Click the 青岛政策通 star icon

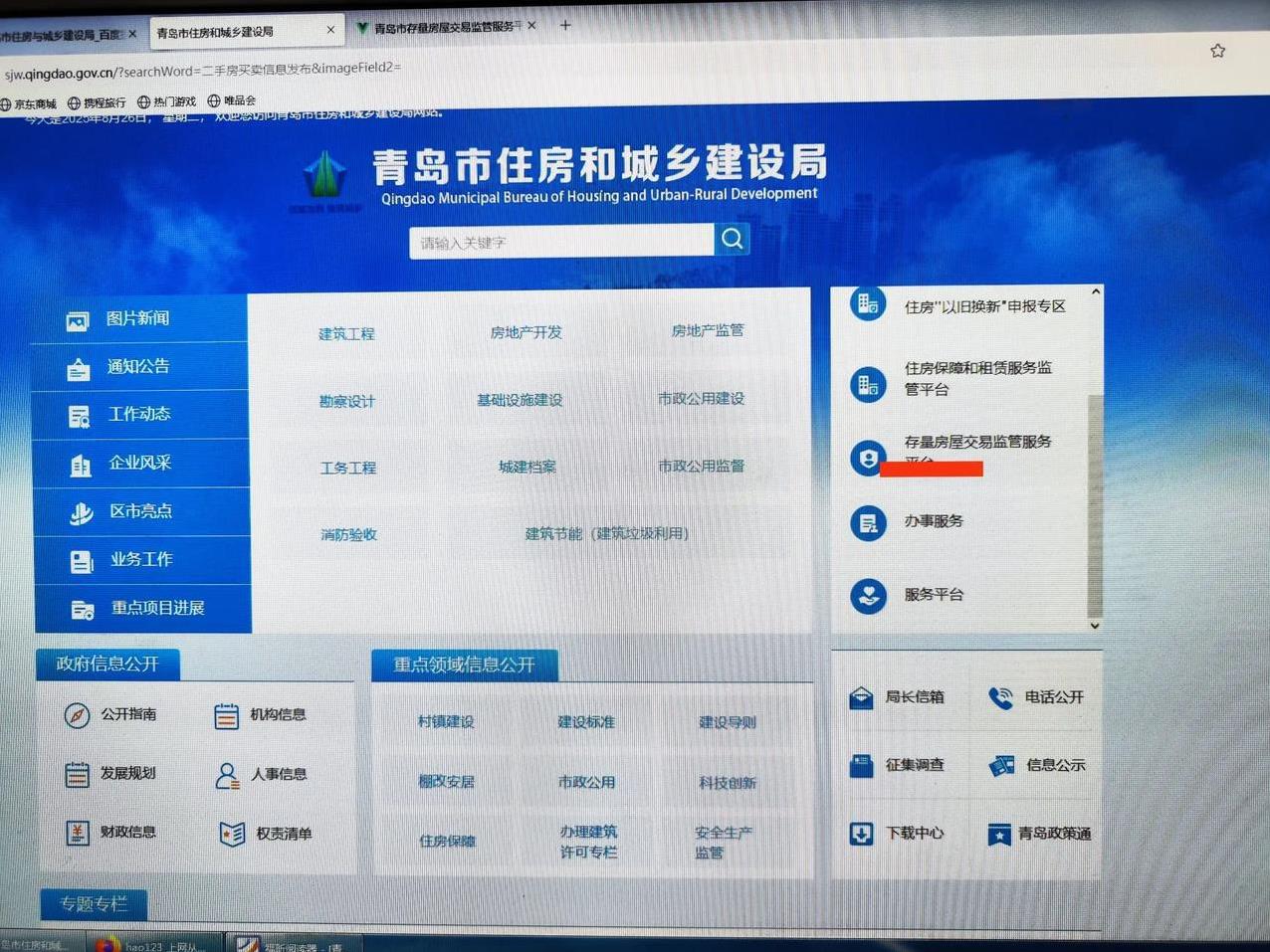(x=999, y=834)
